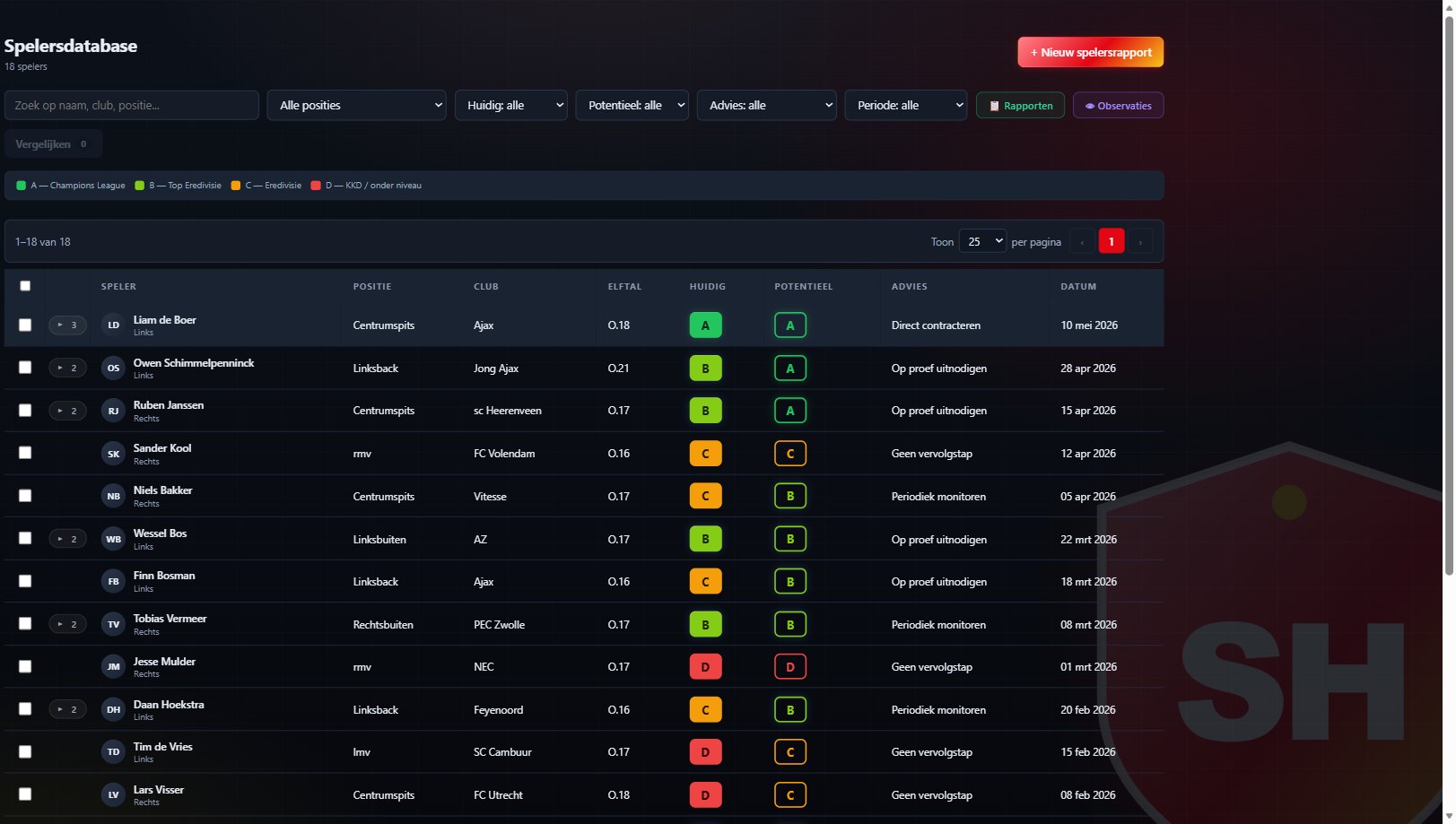Tick the checkbox for Tim de Vries
The width and height of the screenshot is (1456, 824).
pos(25,751)
